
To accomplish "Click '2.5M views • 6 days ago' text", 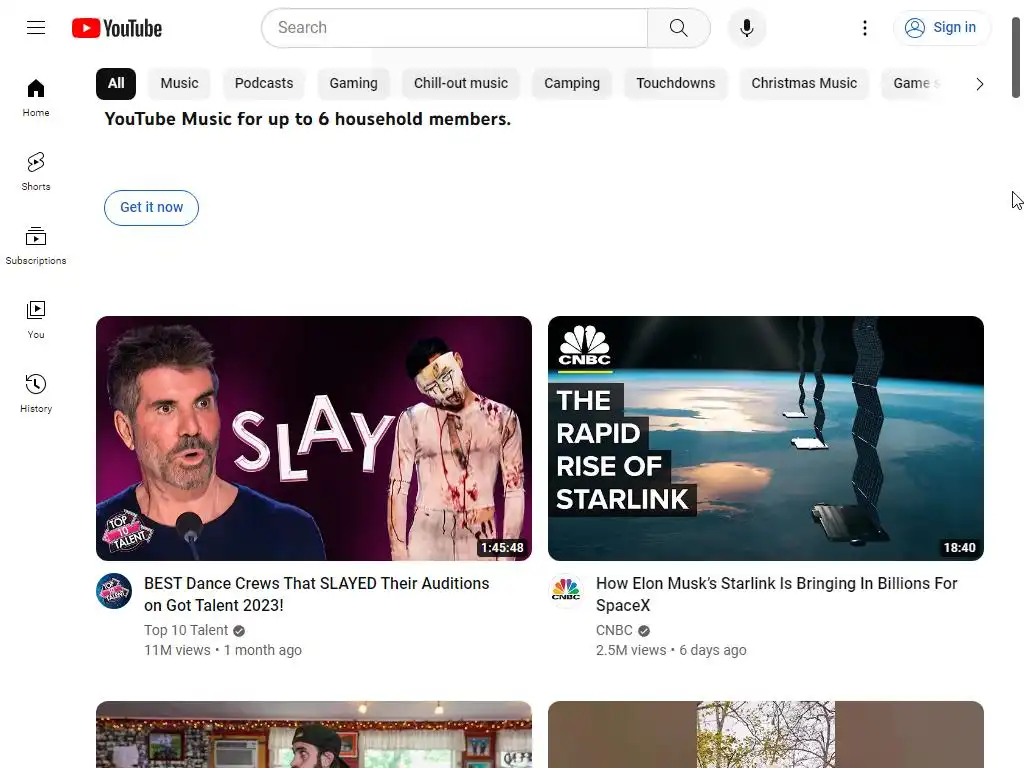I will click(x=671, y=650).
